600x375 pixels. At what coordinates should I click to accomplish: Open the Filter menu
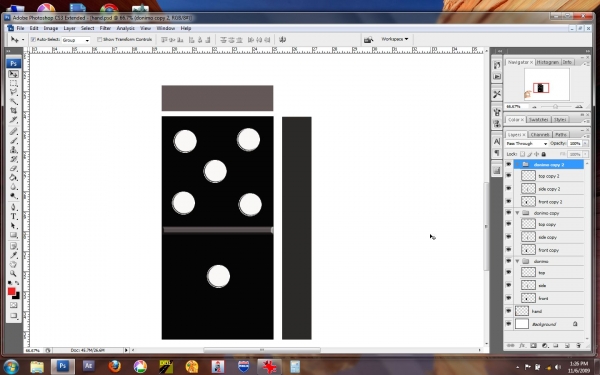click(x=105, y=28)
